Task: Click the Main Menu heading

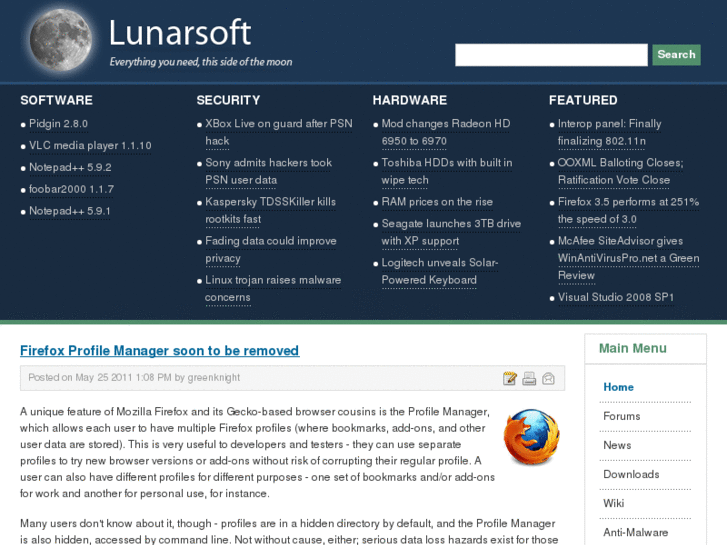Action: coord(633,348)
